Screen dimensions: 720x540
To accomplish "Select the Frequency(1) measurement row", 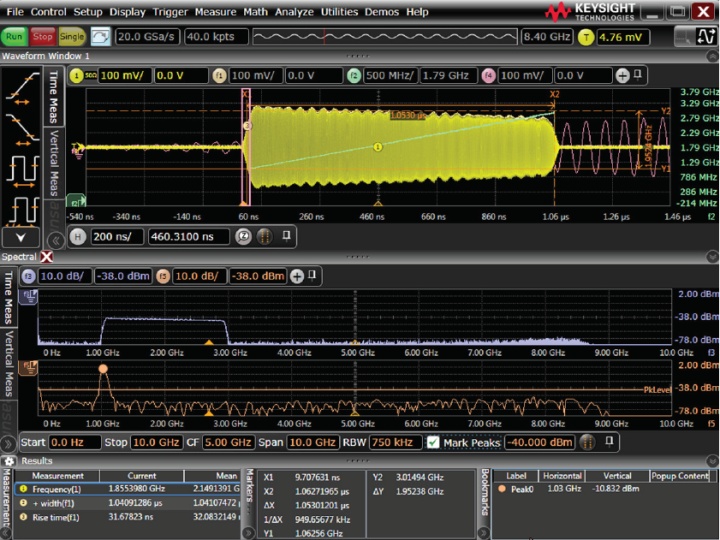I will point(127,489).
